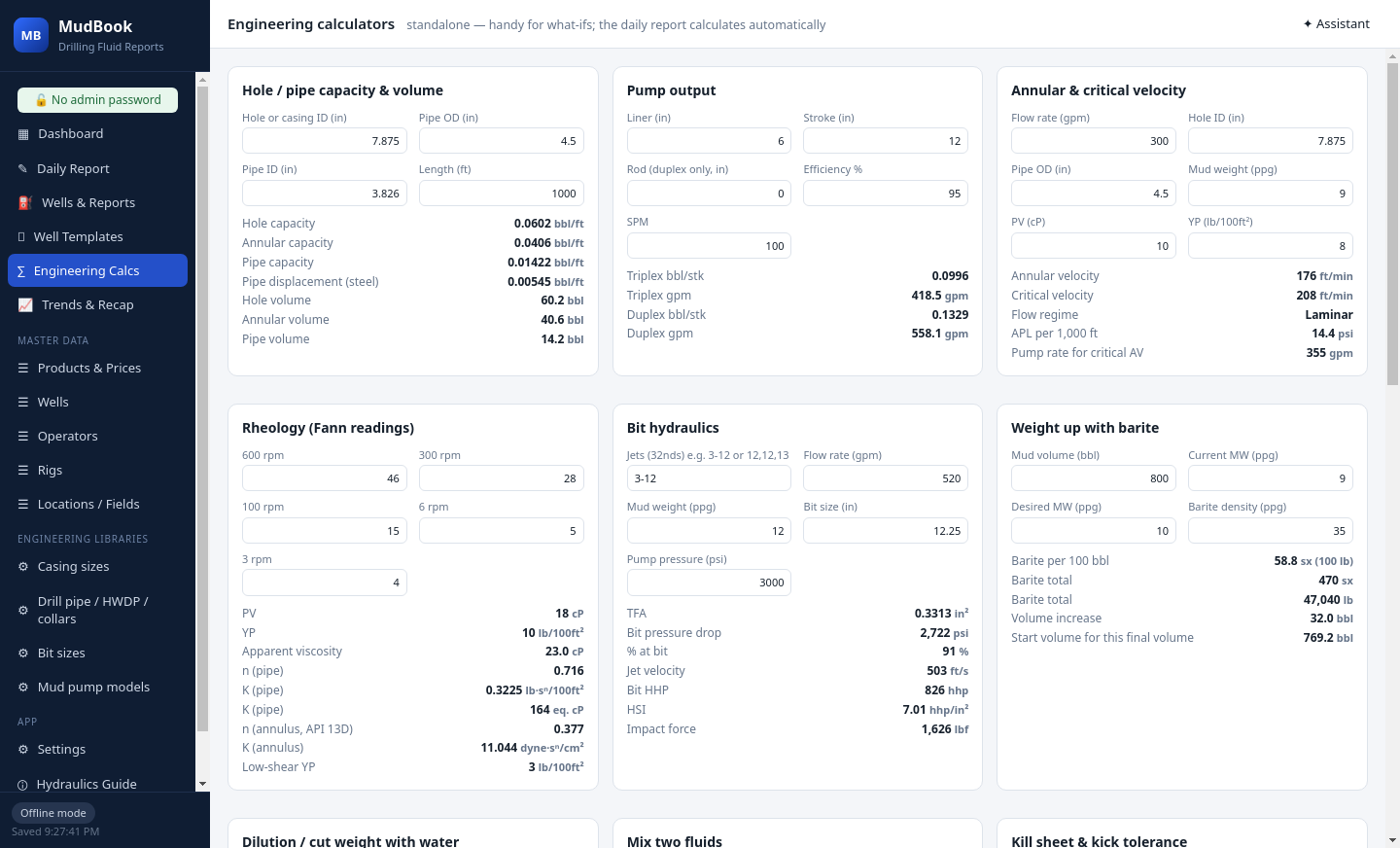Click the Wells & Reports fuel pump icon

(25, 202)
